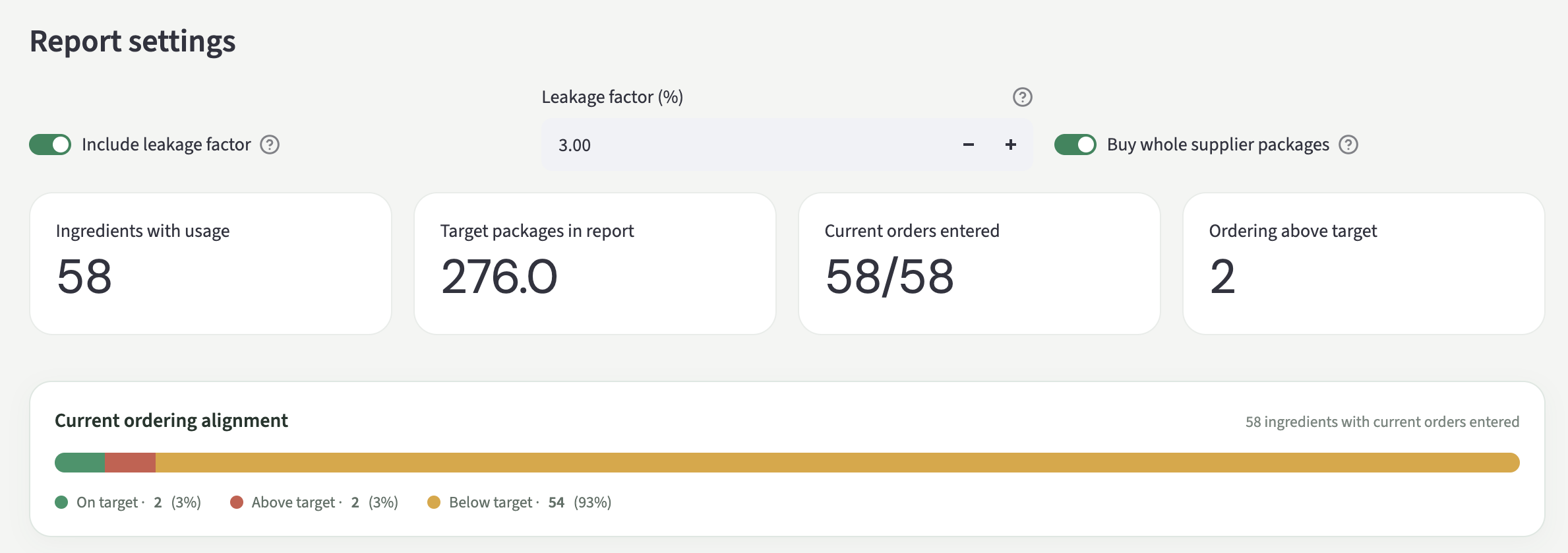Select the Above target legend entry
This screenshot has width=1568, height=553.
click(x=314, y=502)
